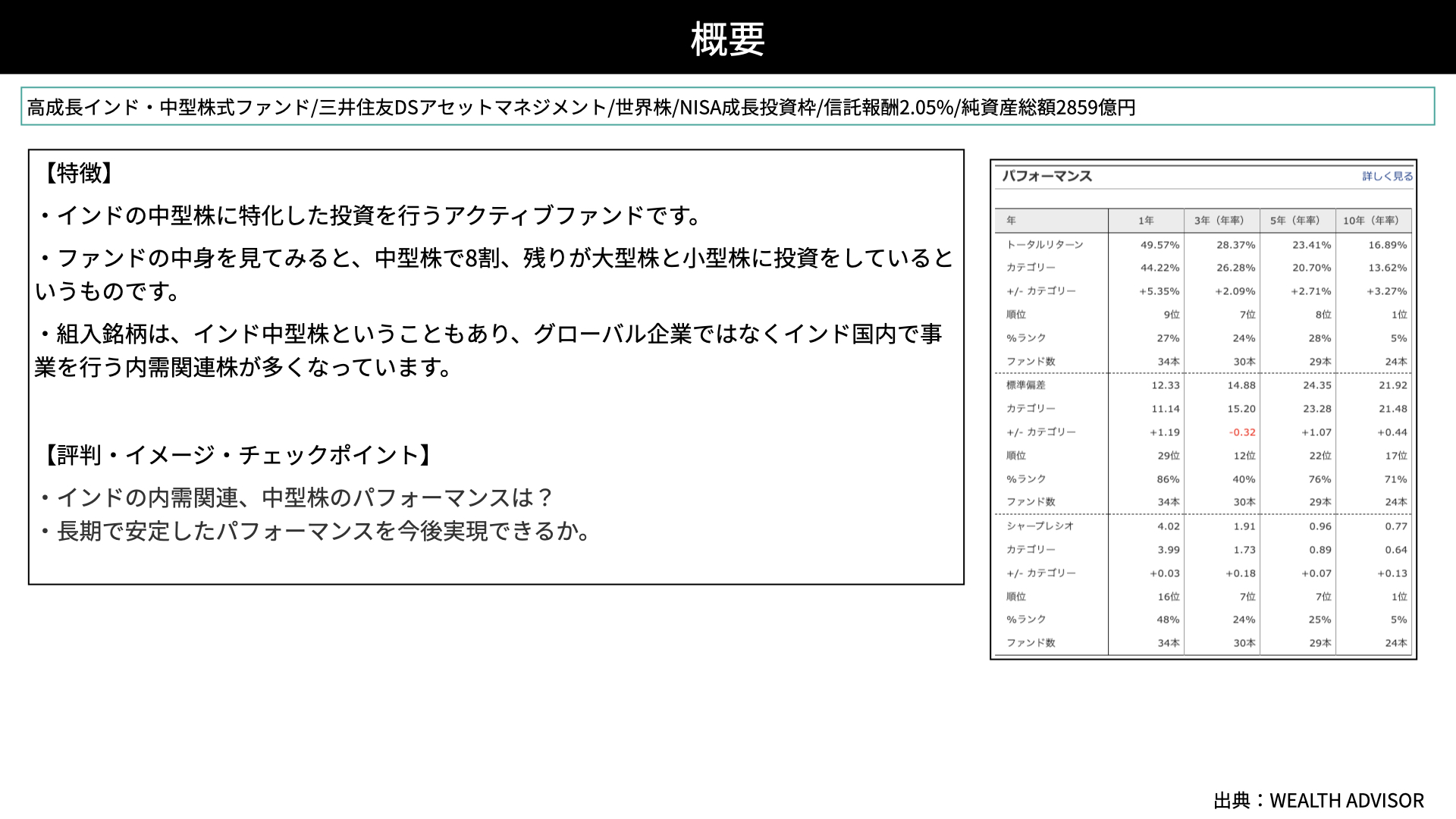Click the 4.02 Sharpe ratio value
This screenshot has width=1456, height=819.
(1169, 526)
